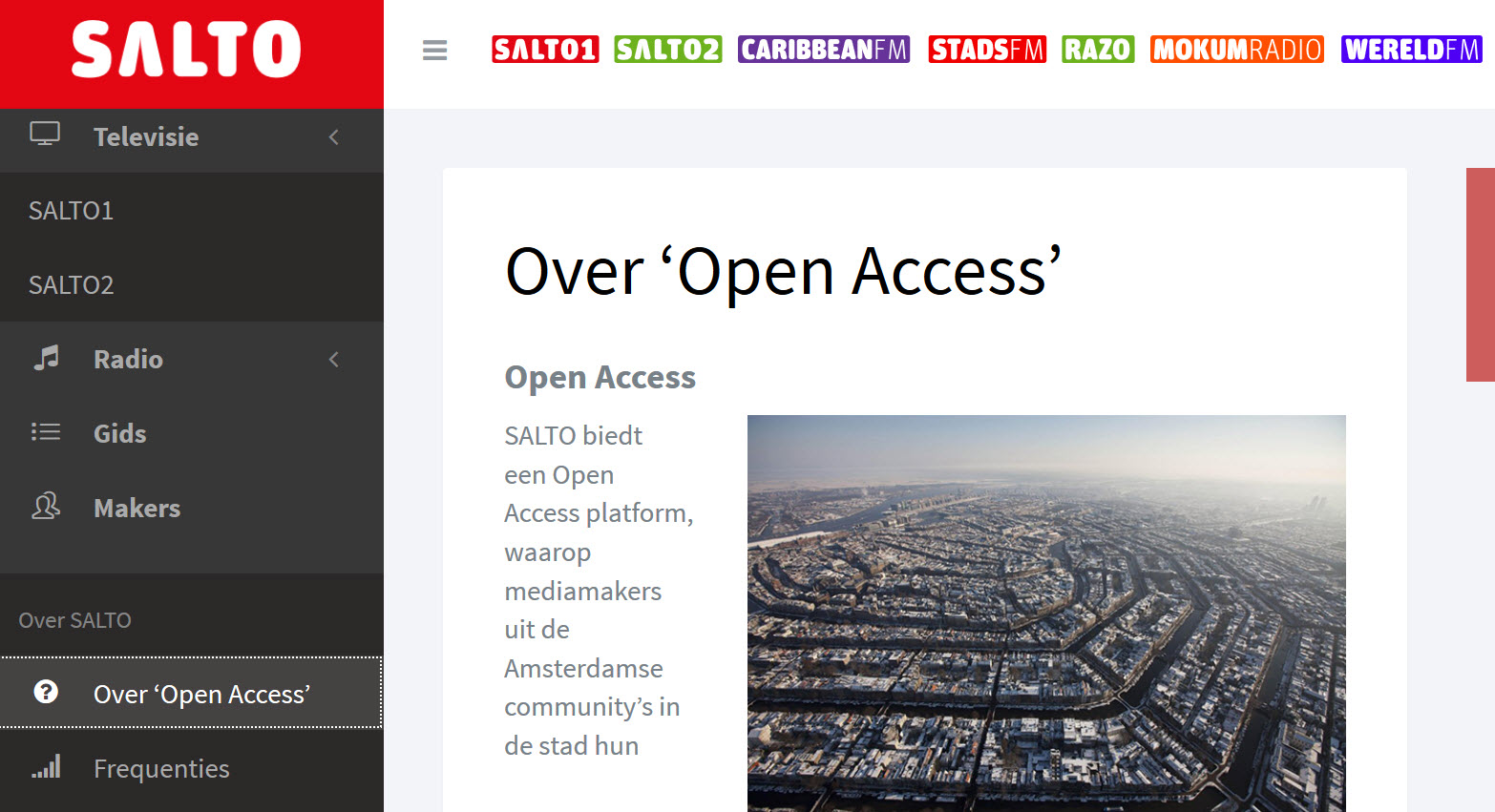The width and height of the screenshot is (1495, 812).
Task: Open the CaribbeanFM station badge
Action: pos(824,50)
